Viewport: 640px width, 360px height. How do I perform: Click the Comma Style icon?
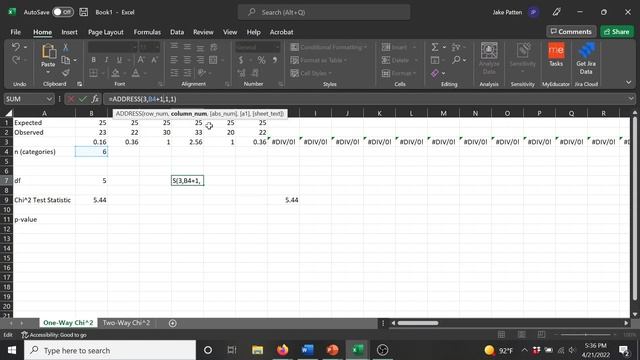pyautogui.click(x=275, y=60)
